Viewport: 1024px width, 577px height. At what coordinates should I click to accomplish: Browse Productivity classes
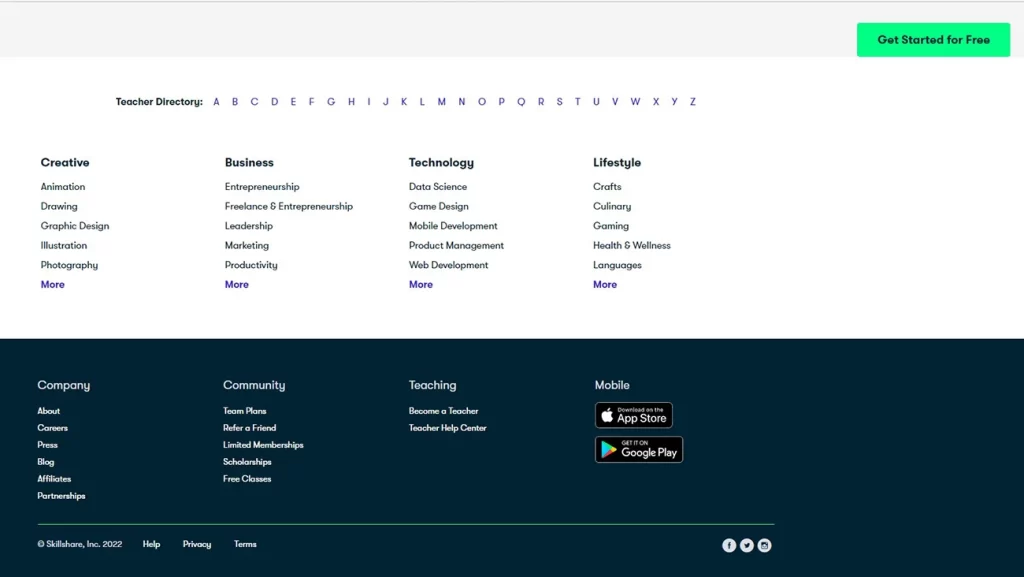click(251, 265)
